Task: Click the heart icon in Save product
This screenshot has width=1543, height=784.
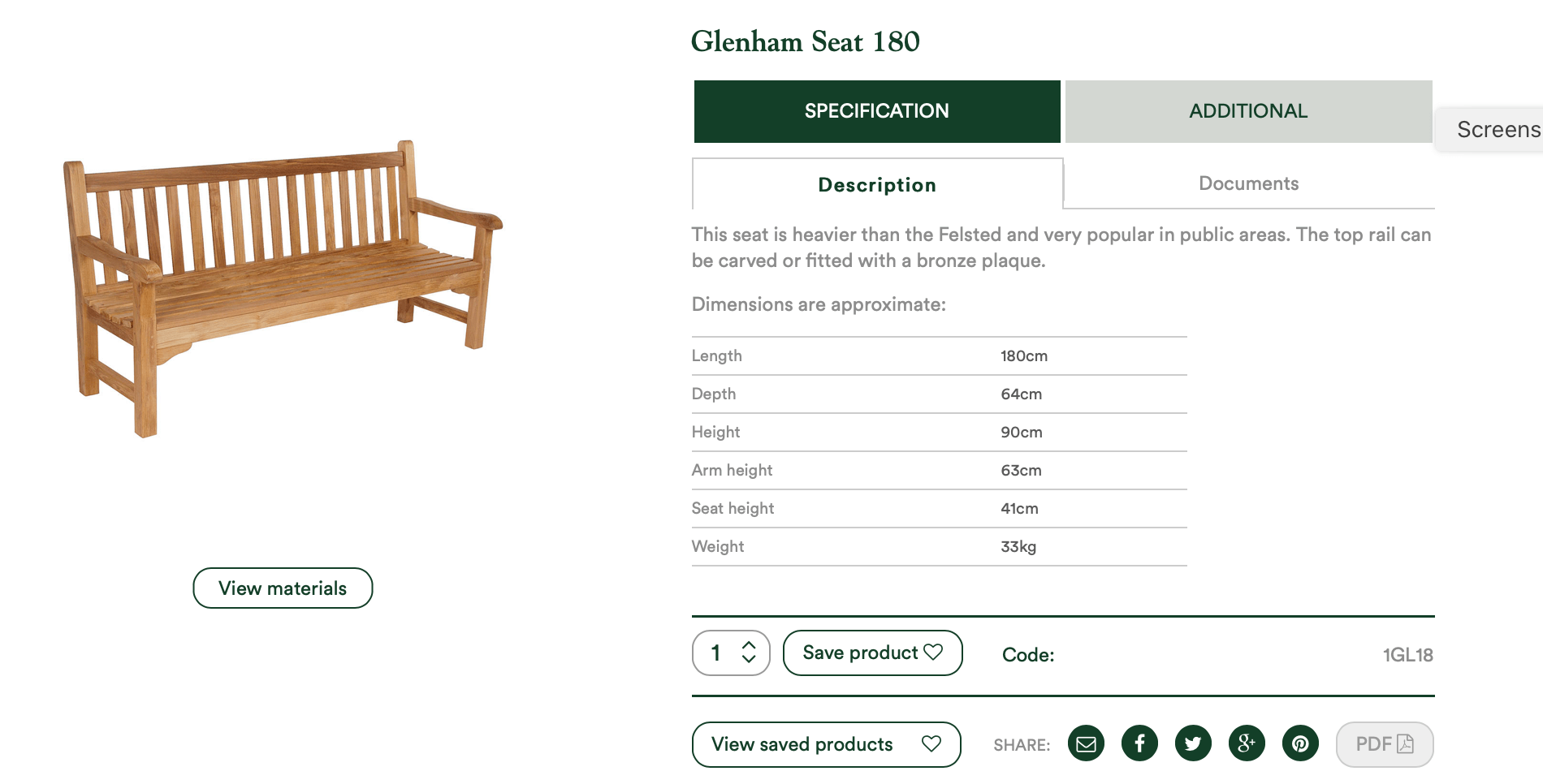Action: point(933,652)
